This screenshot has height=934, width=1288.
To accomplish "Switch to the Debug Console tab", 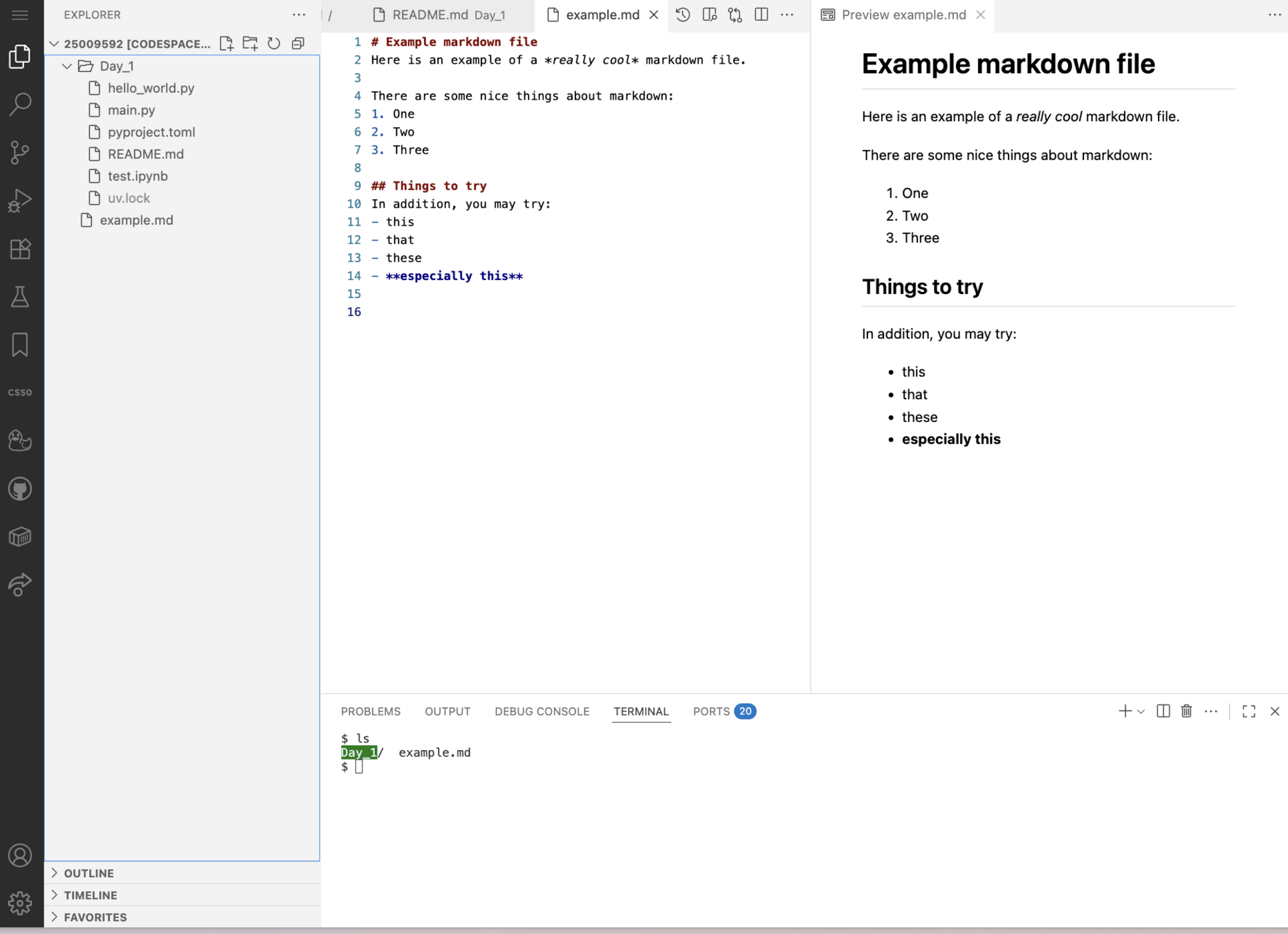I will click(x=542, y=711).
